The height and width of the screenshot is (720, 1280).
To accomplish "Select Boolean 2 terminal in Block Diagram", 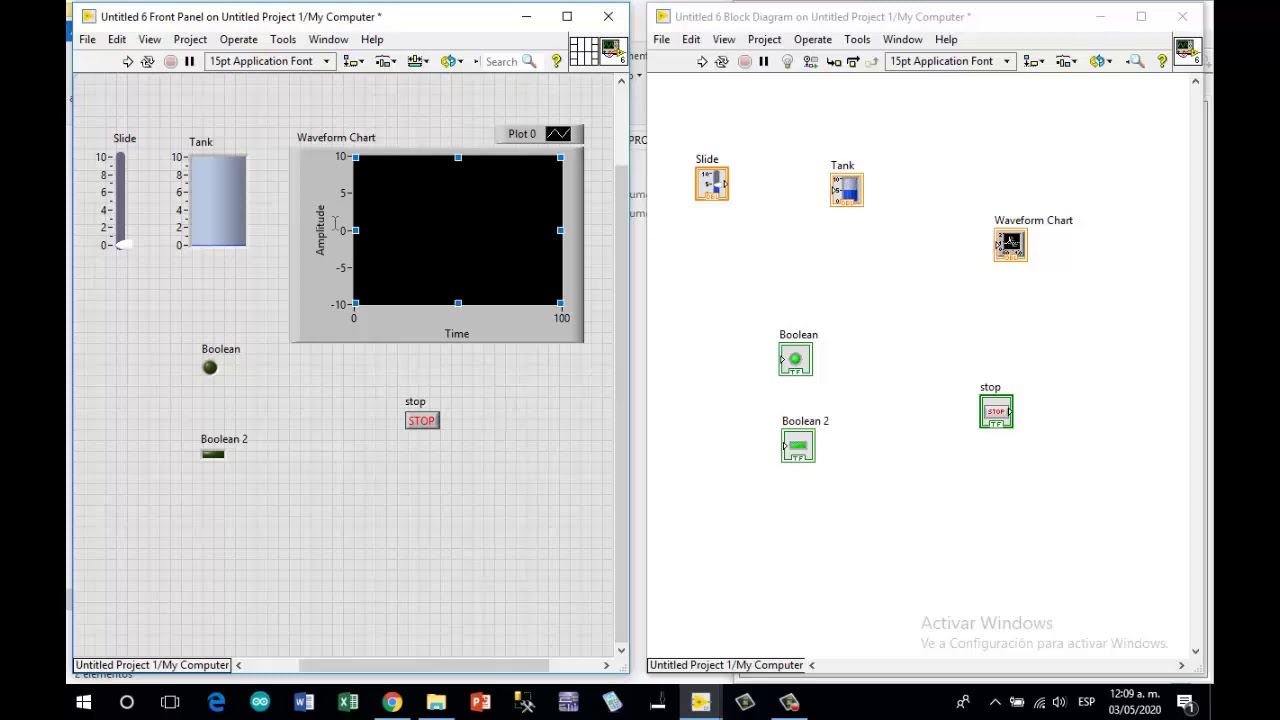I will 798,446.
